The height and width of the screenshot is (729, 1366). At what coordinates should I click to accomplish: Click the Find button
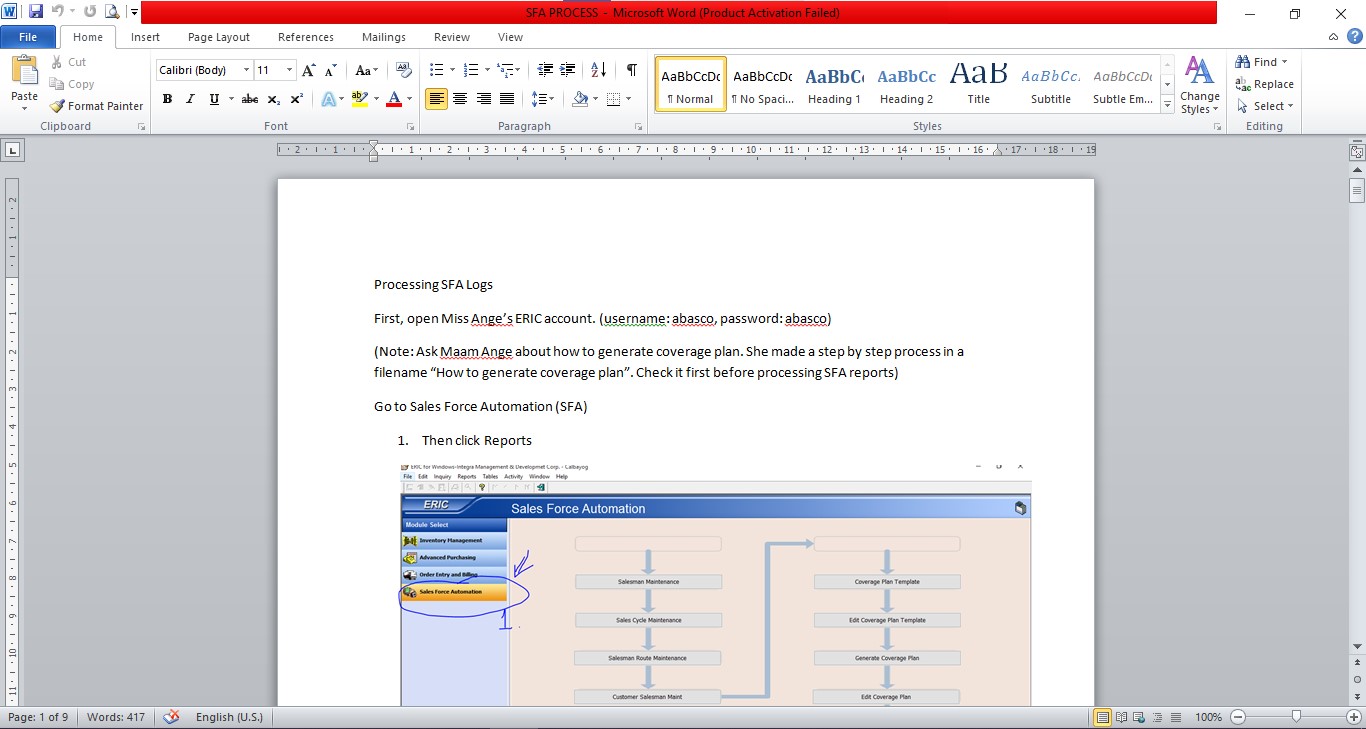[x=1260, y=62]
